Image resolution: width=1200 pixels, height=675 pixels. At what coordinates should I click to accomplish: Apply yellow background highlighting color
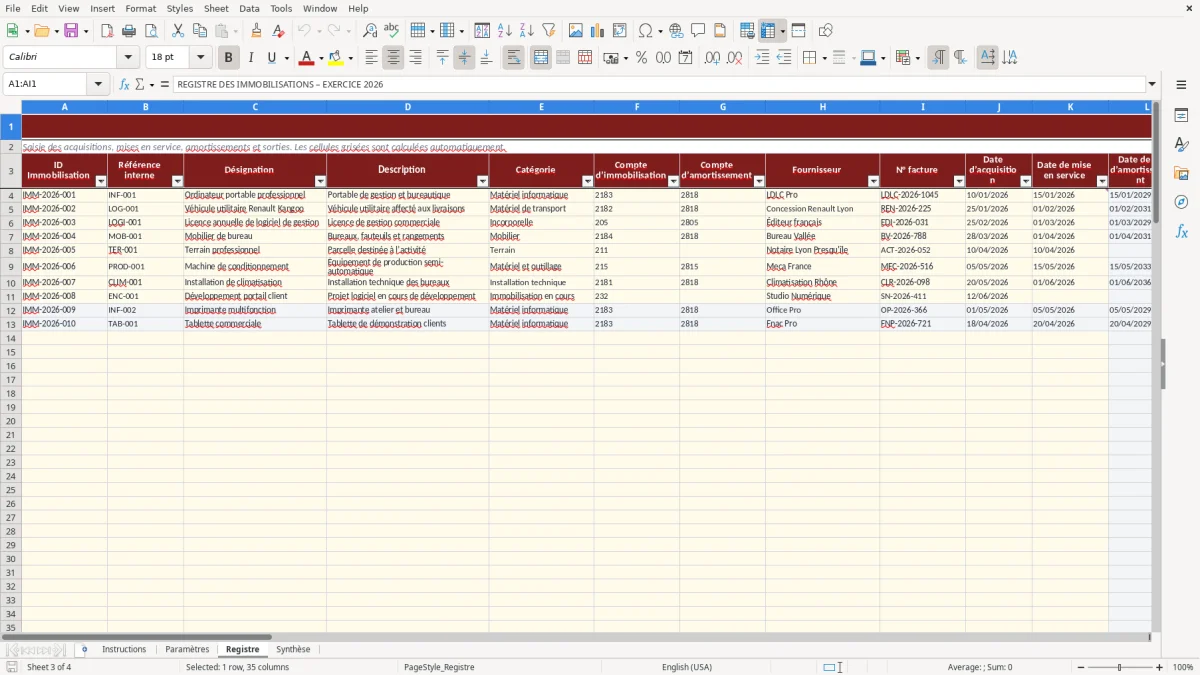(335, 58)
